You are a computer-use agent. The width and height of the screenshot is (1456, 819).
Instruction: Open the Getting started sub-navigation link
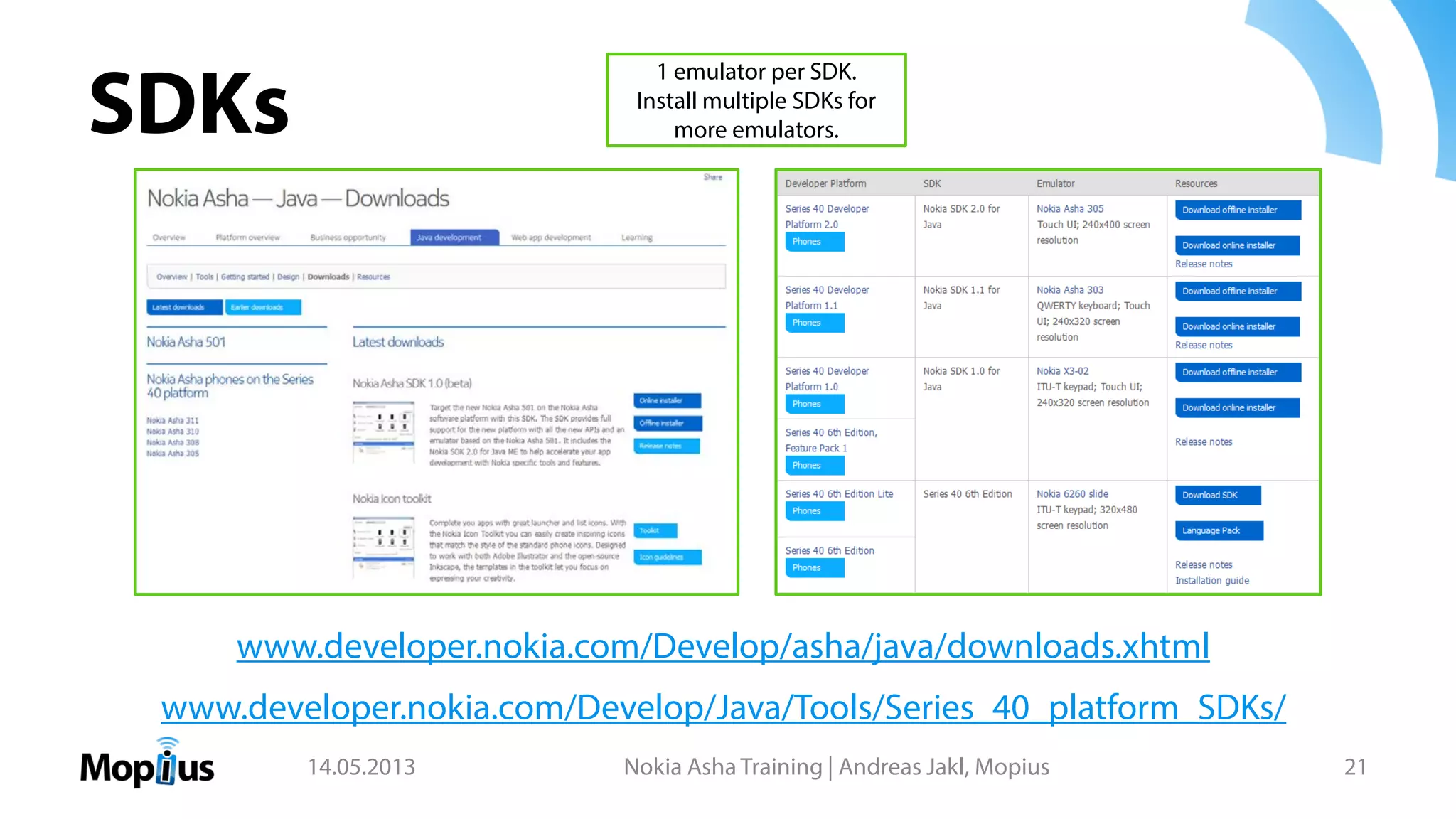click(x=245, y=277)
